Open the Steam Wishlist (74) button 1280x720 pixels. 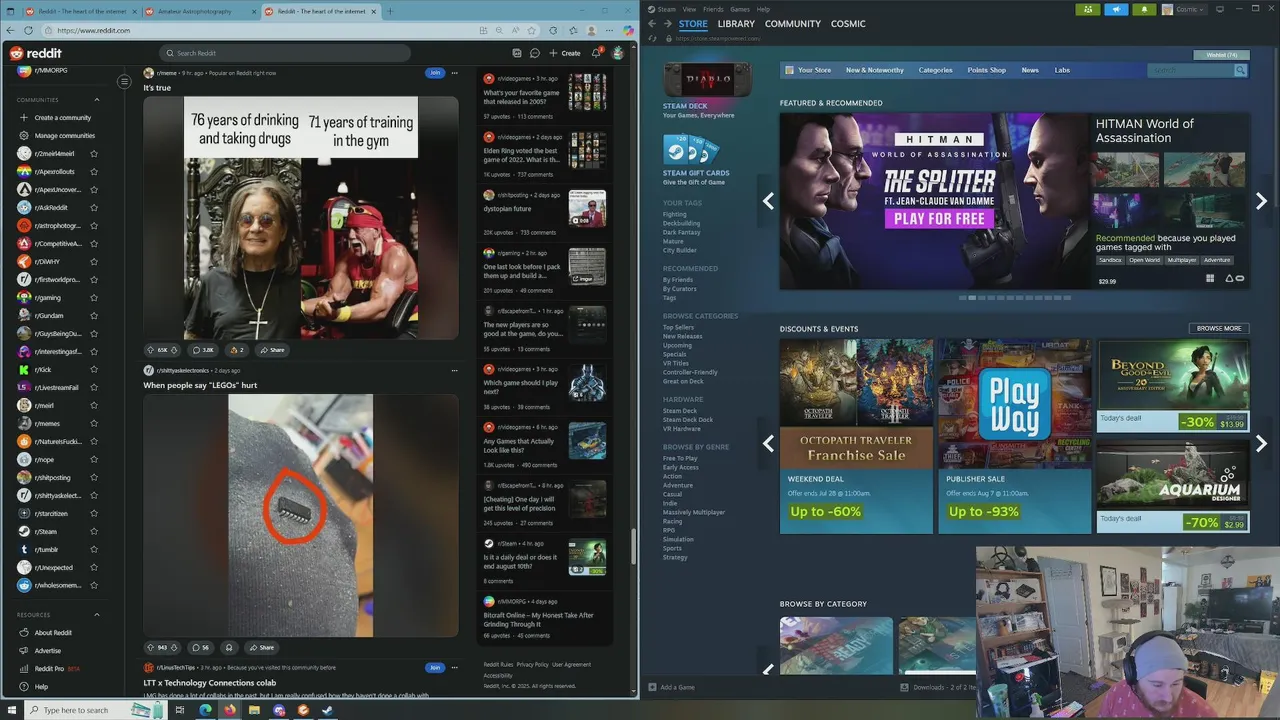(1222, 55)
